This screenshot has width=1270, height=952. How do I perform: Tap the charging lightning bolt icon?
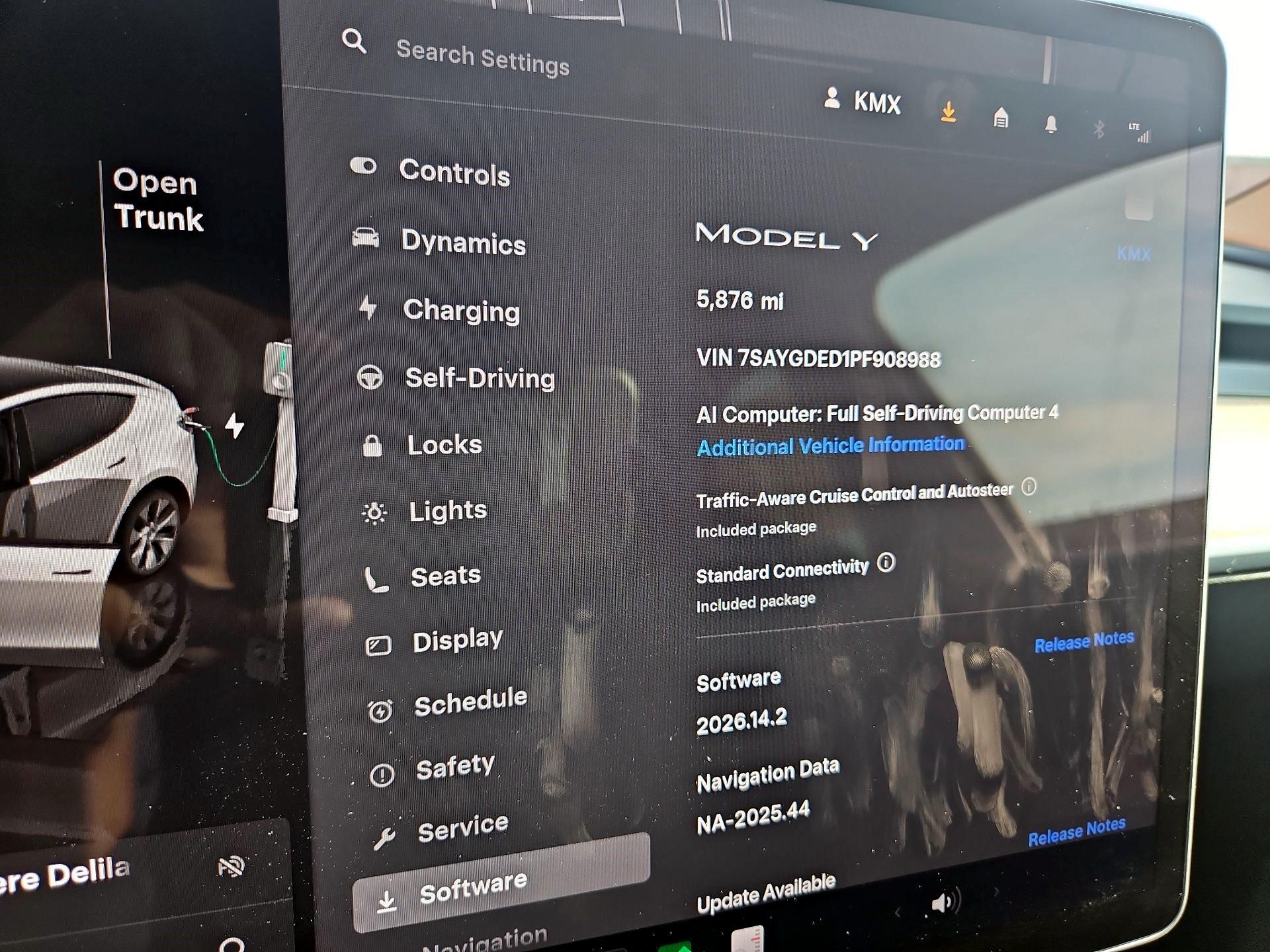click(234, 425)
